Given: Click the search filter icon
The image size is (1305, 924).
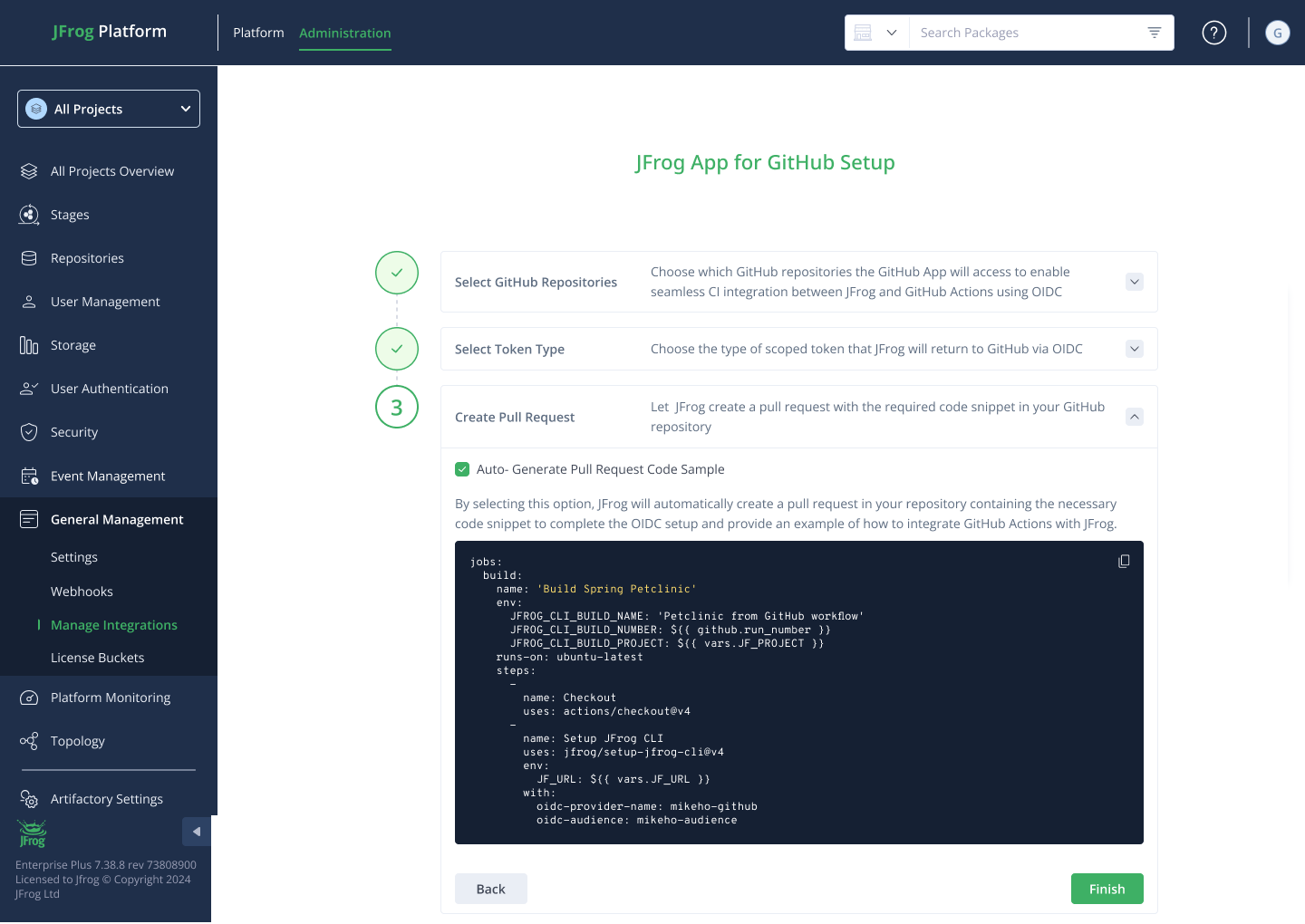Looking at the screenshot, I should click(1154, 33).
